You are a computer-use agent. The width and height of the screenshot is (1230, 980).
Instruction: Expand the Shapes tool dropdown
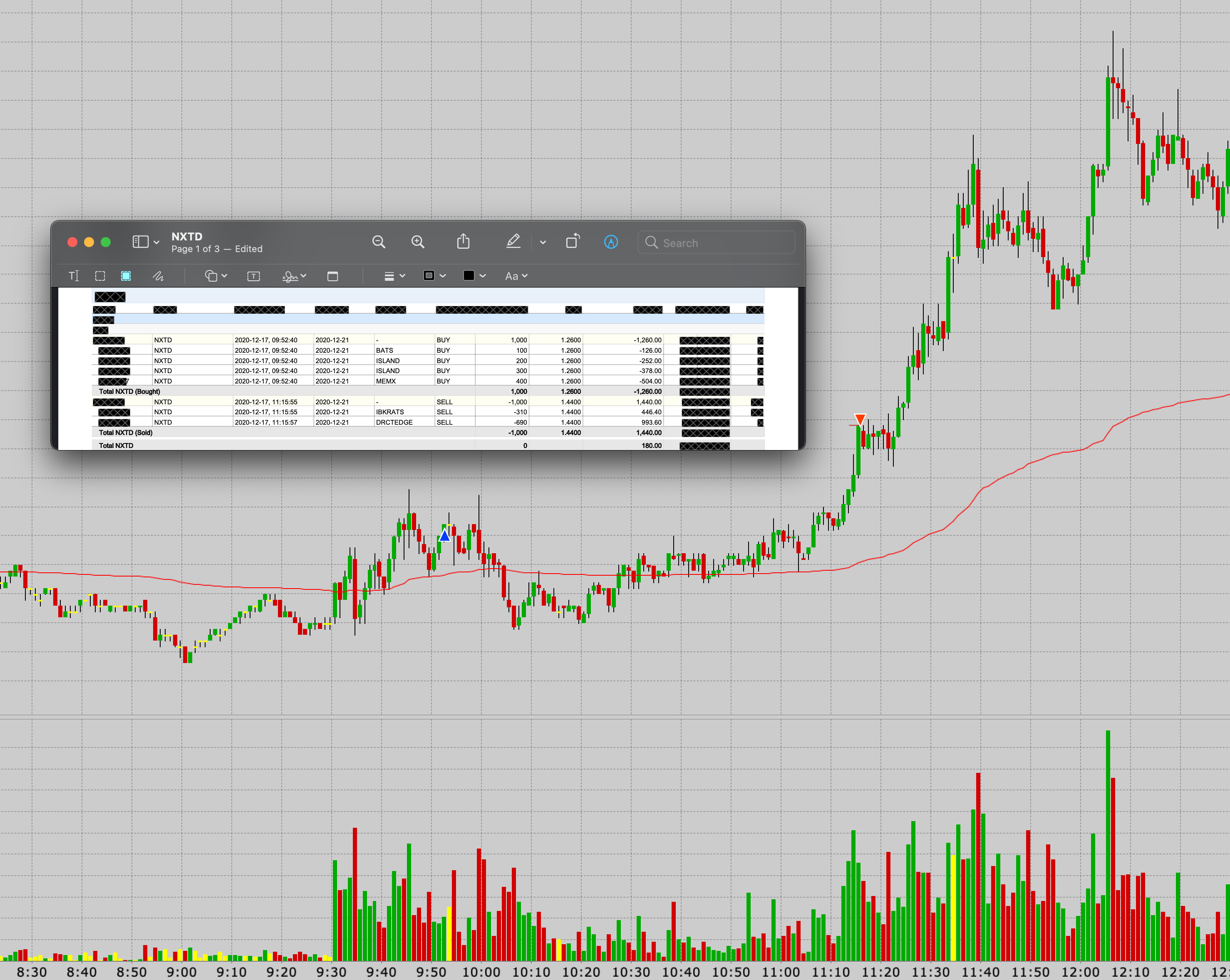click(216, 276)
